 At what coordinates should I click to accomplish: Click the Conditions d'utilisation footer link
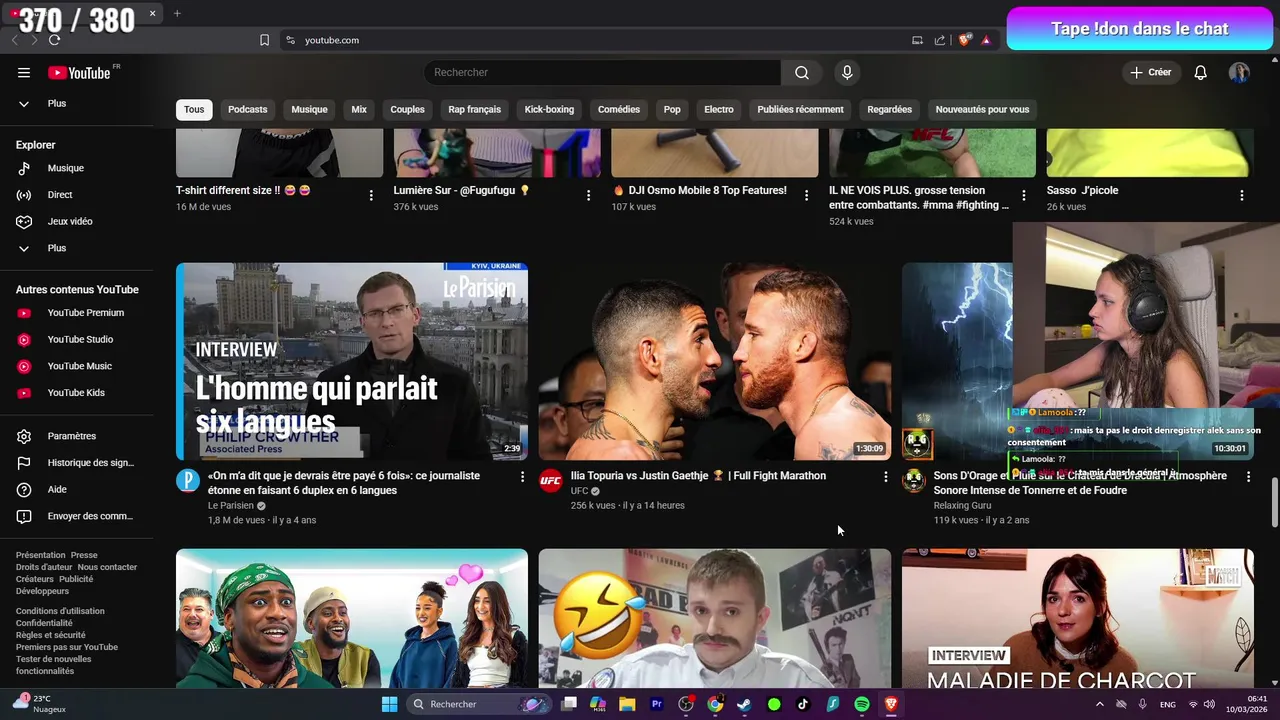click(x=60, y=611)
